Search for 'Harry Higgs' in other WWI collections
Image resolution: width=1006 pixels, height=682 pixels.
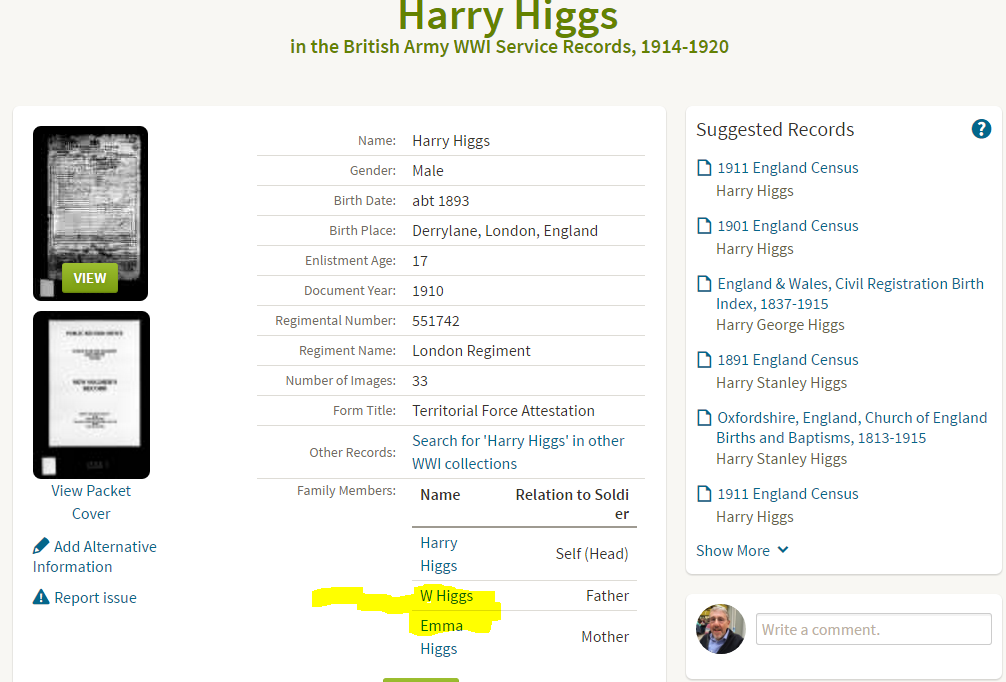[x=518, y=452]
